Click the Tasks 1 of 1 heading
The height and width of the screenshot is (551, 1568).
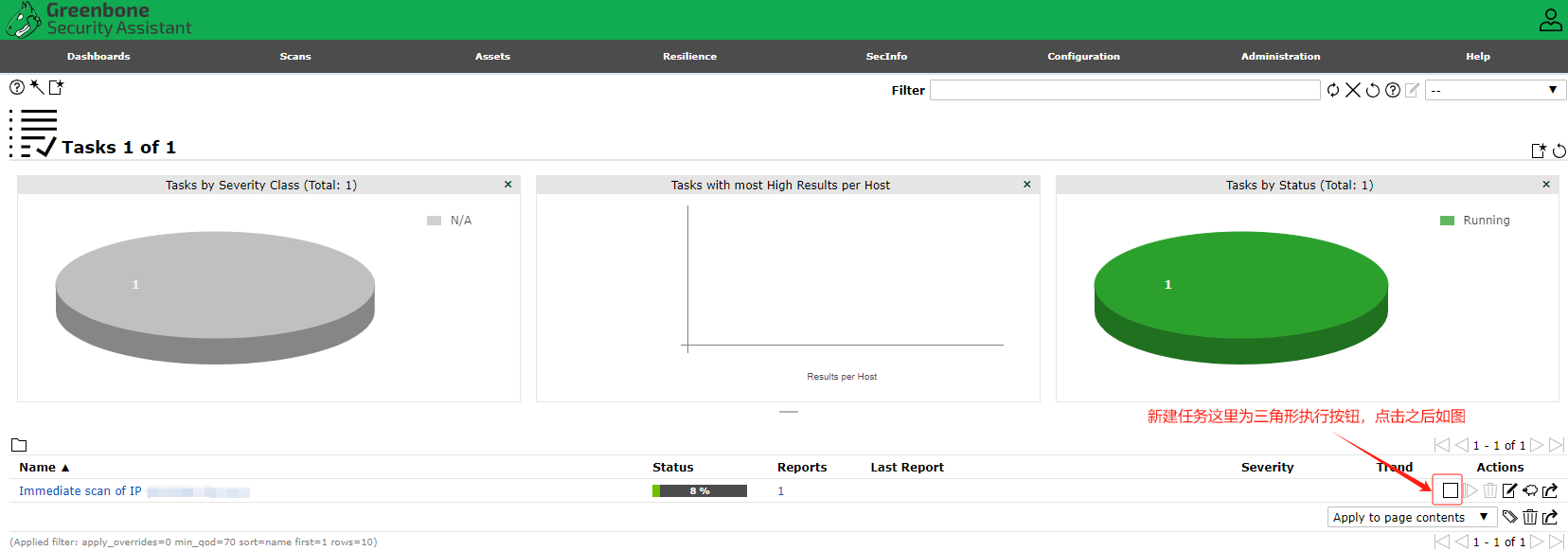click(x=118, y=147)
